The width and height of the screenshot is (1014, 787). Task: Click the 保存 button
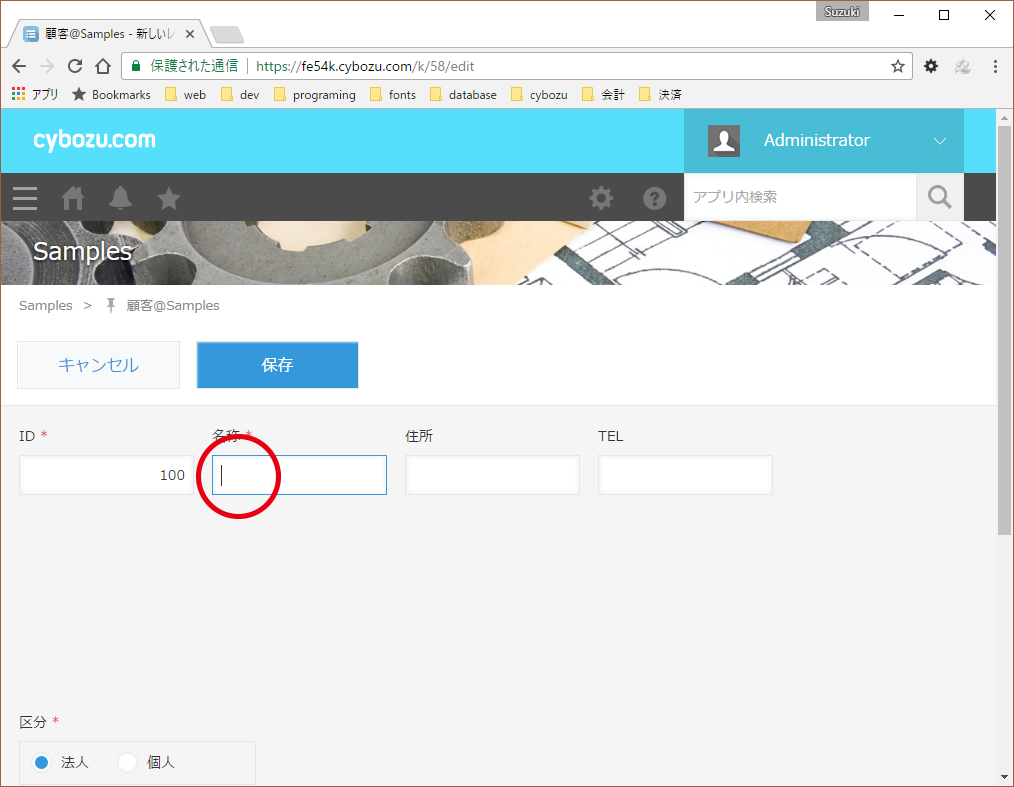(277, 365)
